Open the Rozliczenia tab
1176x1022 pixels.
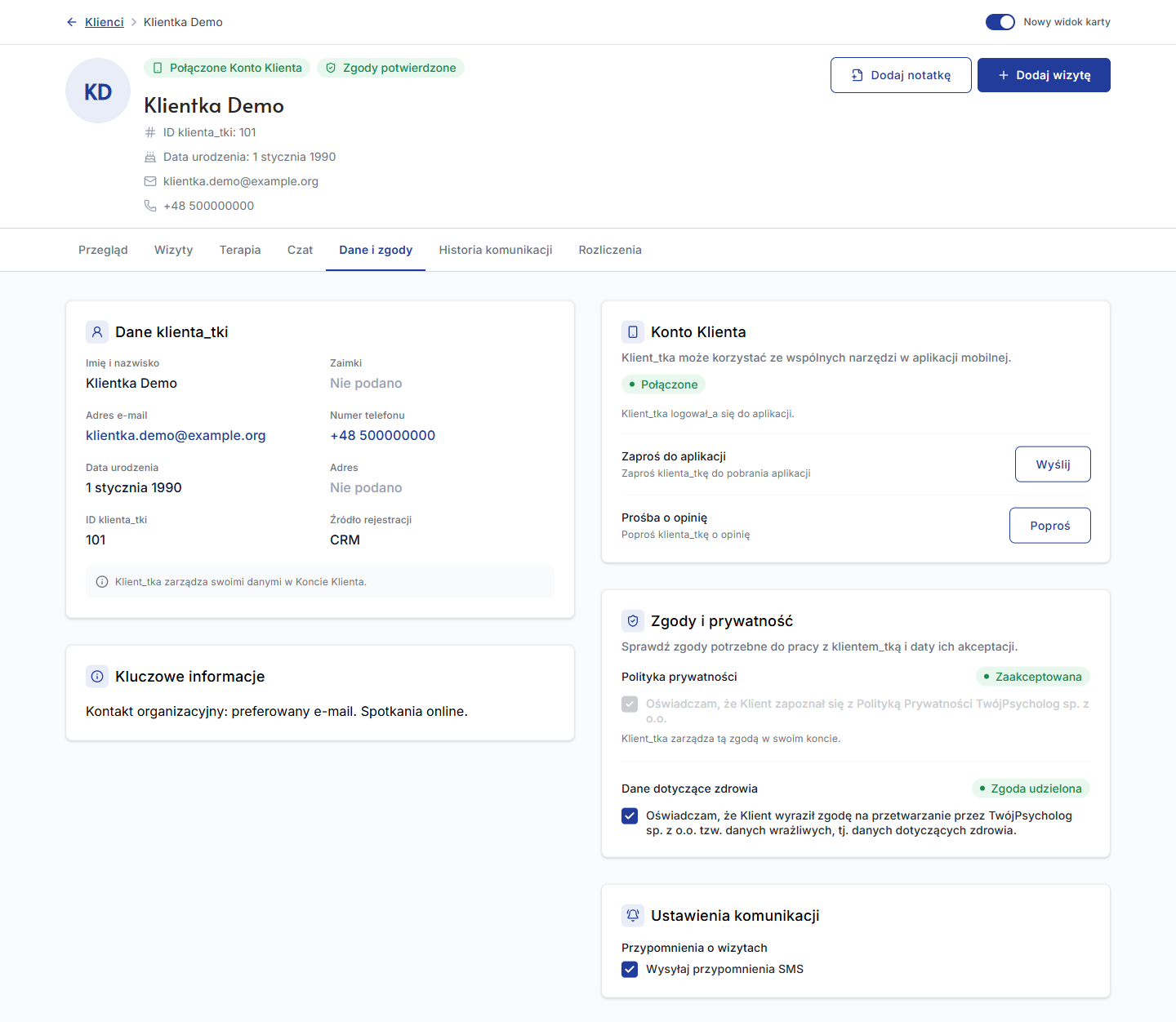[610, 250]
